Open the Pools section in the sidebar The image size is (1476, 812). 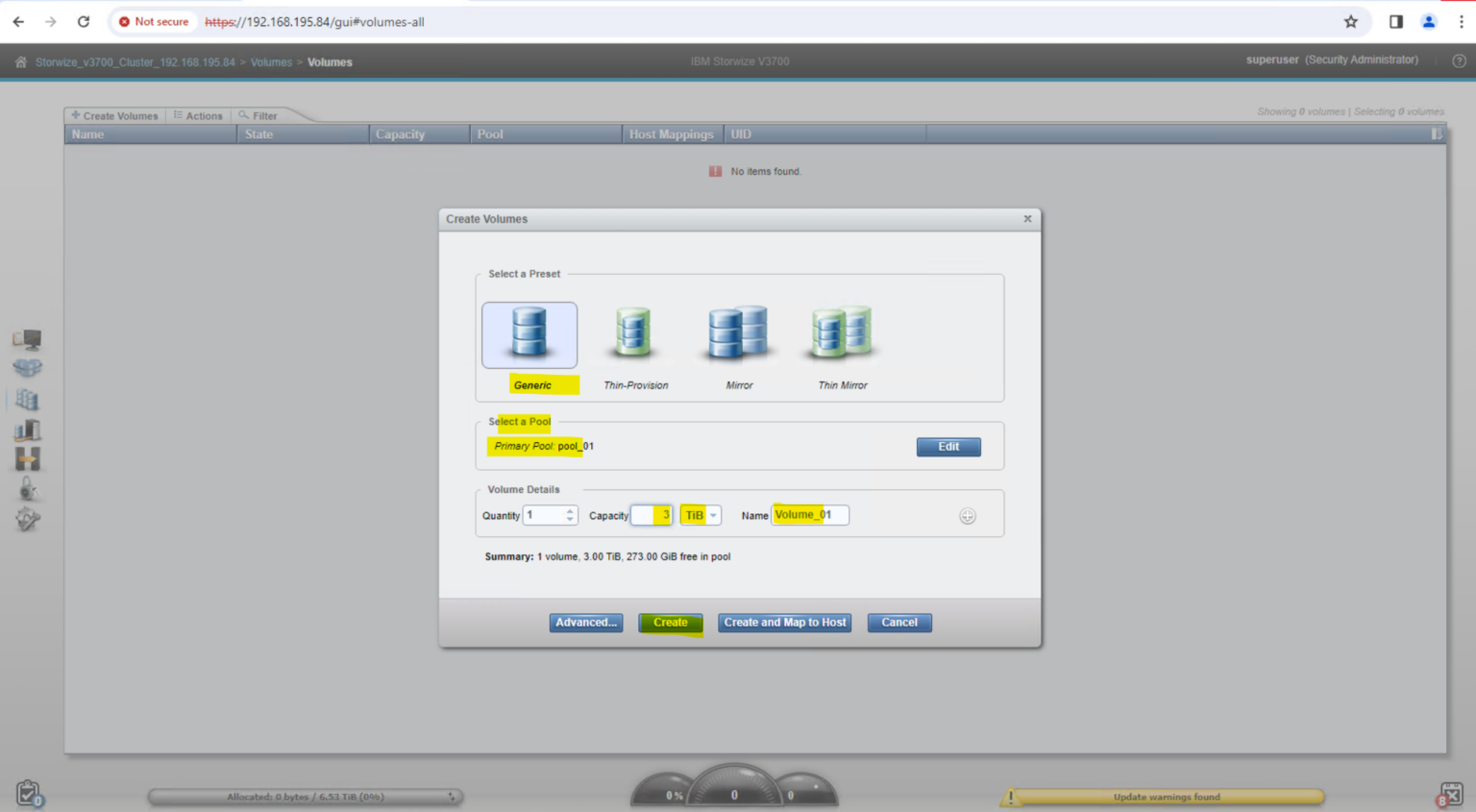[x=27, y=368]
